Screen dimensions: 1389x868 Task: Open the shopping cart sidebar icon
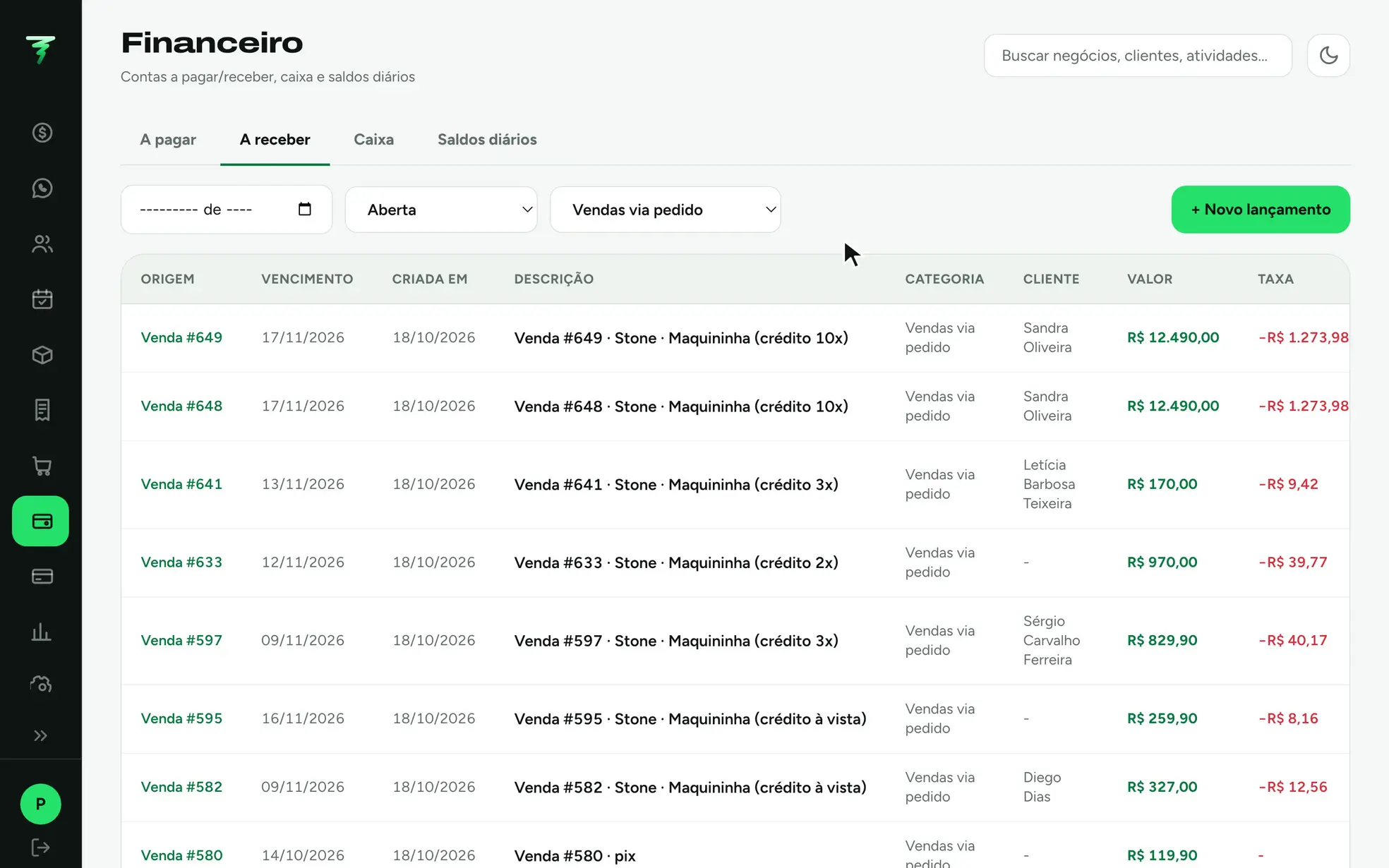42,466
